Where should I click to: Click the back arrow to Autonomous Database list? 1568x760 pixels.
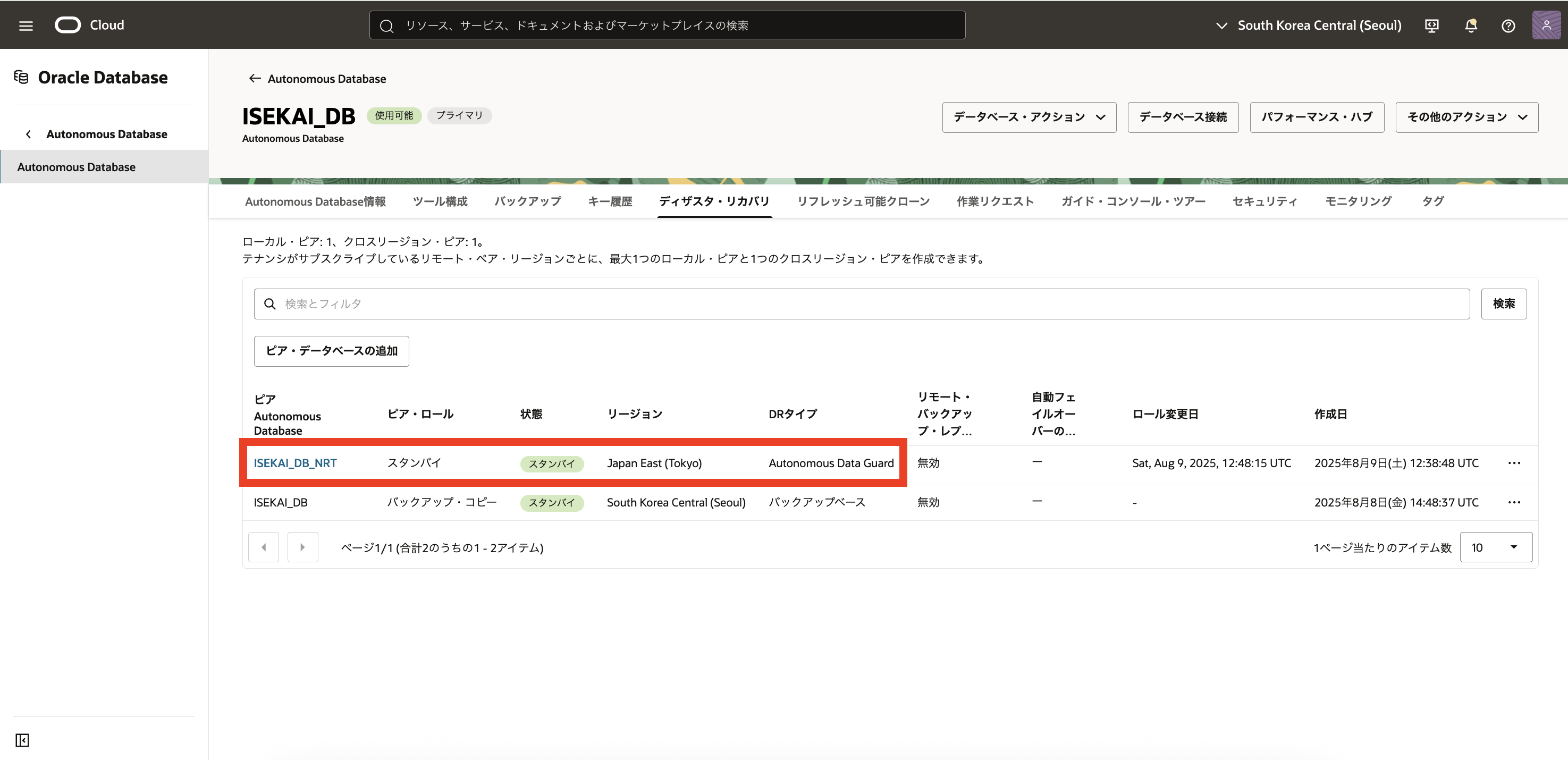tap(256, 78)
